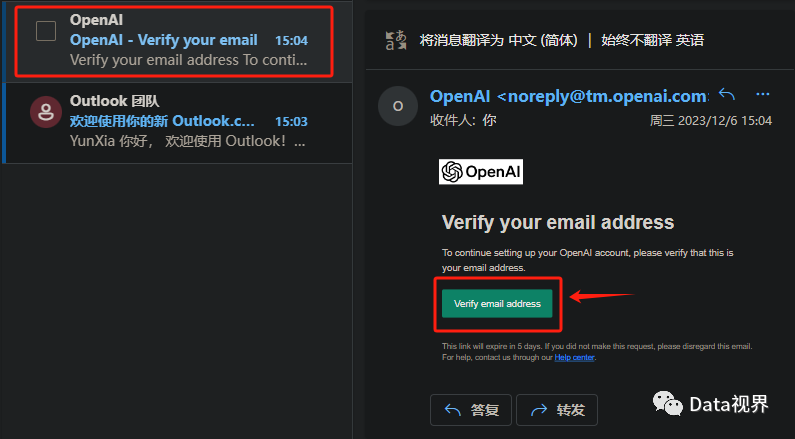The height and width of the screenshot is (439, 795).
Task: Click the reply arrow icon beside sender address
Action: coord(727,94)
